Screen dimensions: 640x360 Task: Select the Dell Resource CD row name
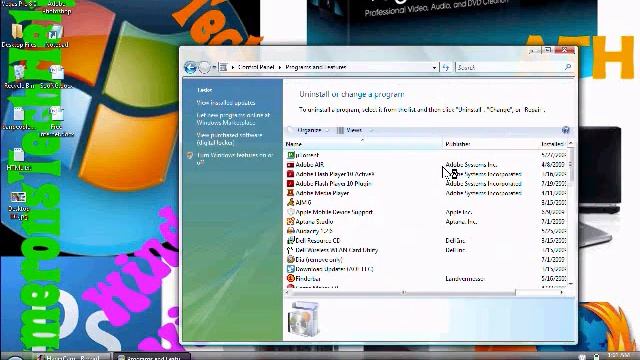(x=318, y=240)
